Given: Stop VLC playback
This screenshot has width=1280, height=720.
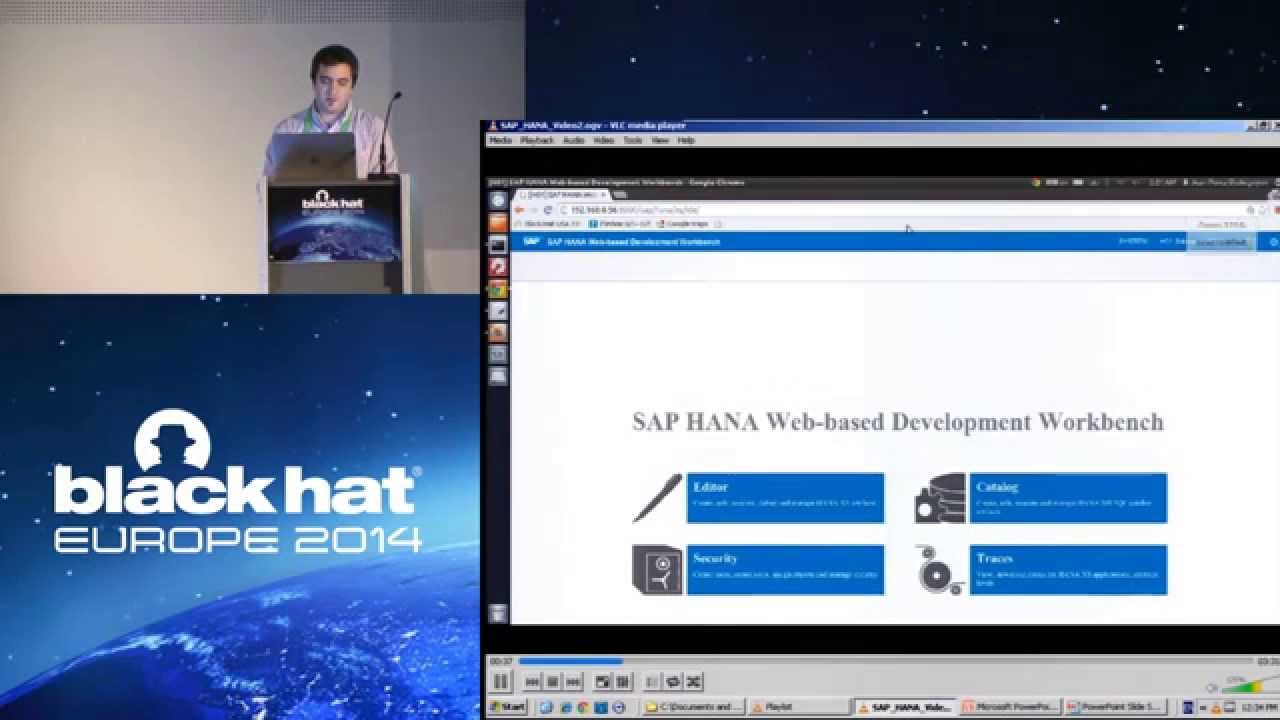Looking at the screenshot, I should [x=553, y=682].
